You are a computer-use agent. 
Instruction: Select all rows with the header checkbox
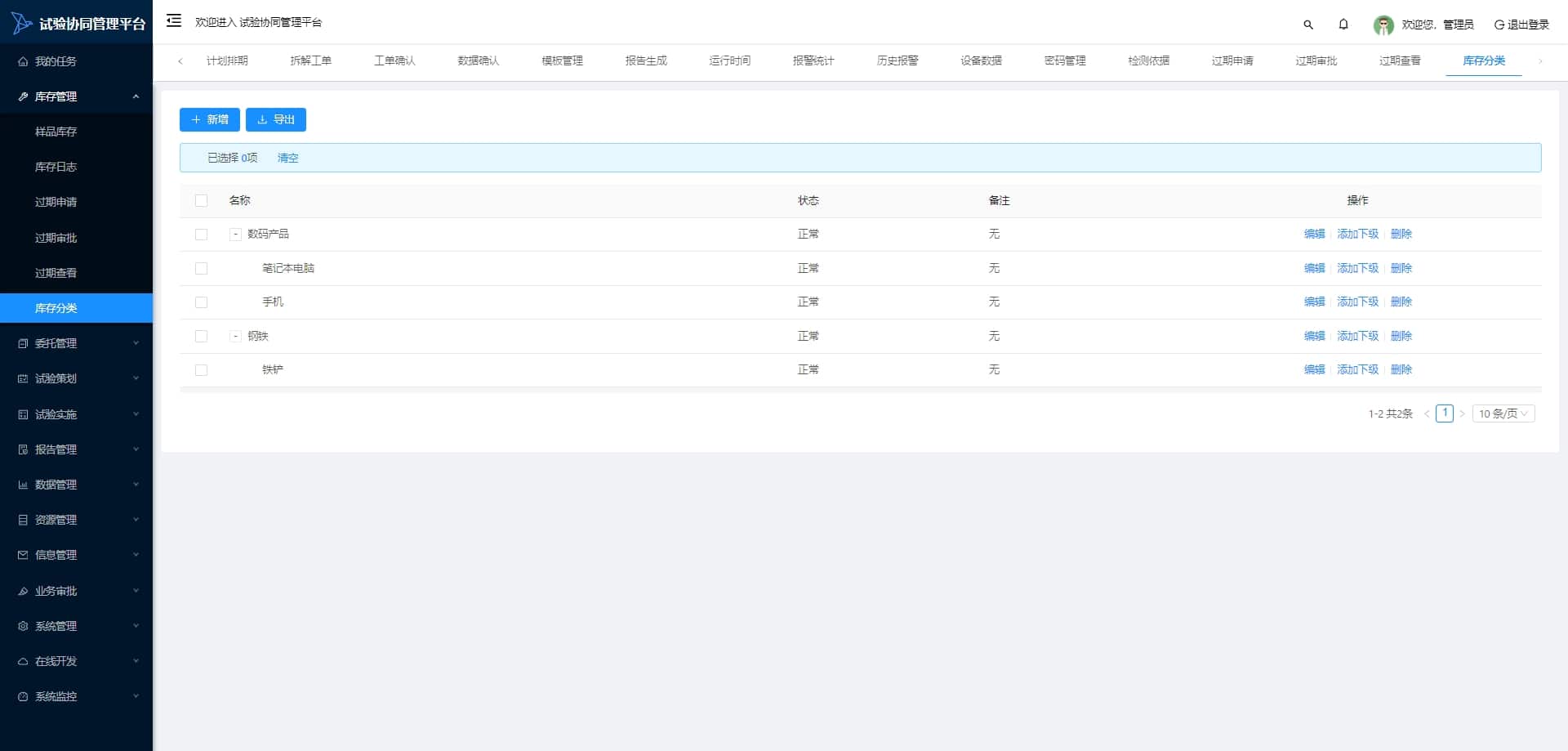click(201, 200)
